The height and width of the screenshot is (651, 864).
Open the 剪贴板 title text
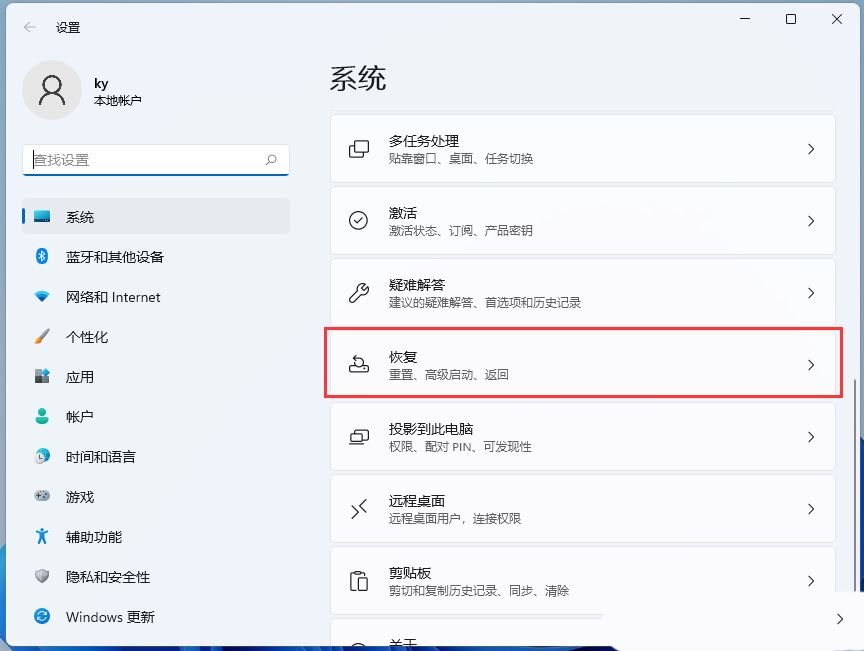point(410,573)
